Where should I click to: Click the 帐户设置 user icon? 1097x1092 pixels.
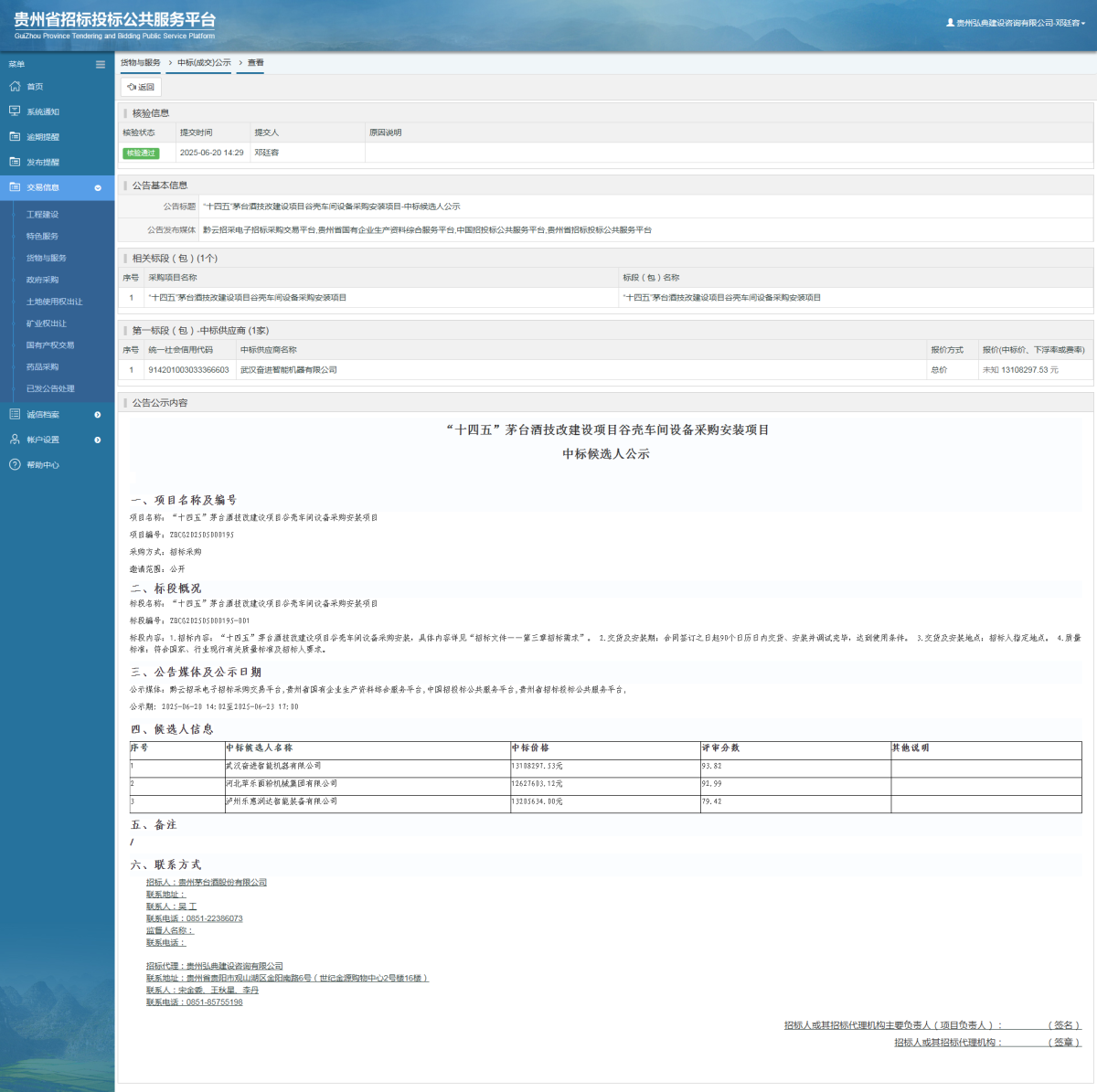pos(15,440)
